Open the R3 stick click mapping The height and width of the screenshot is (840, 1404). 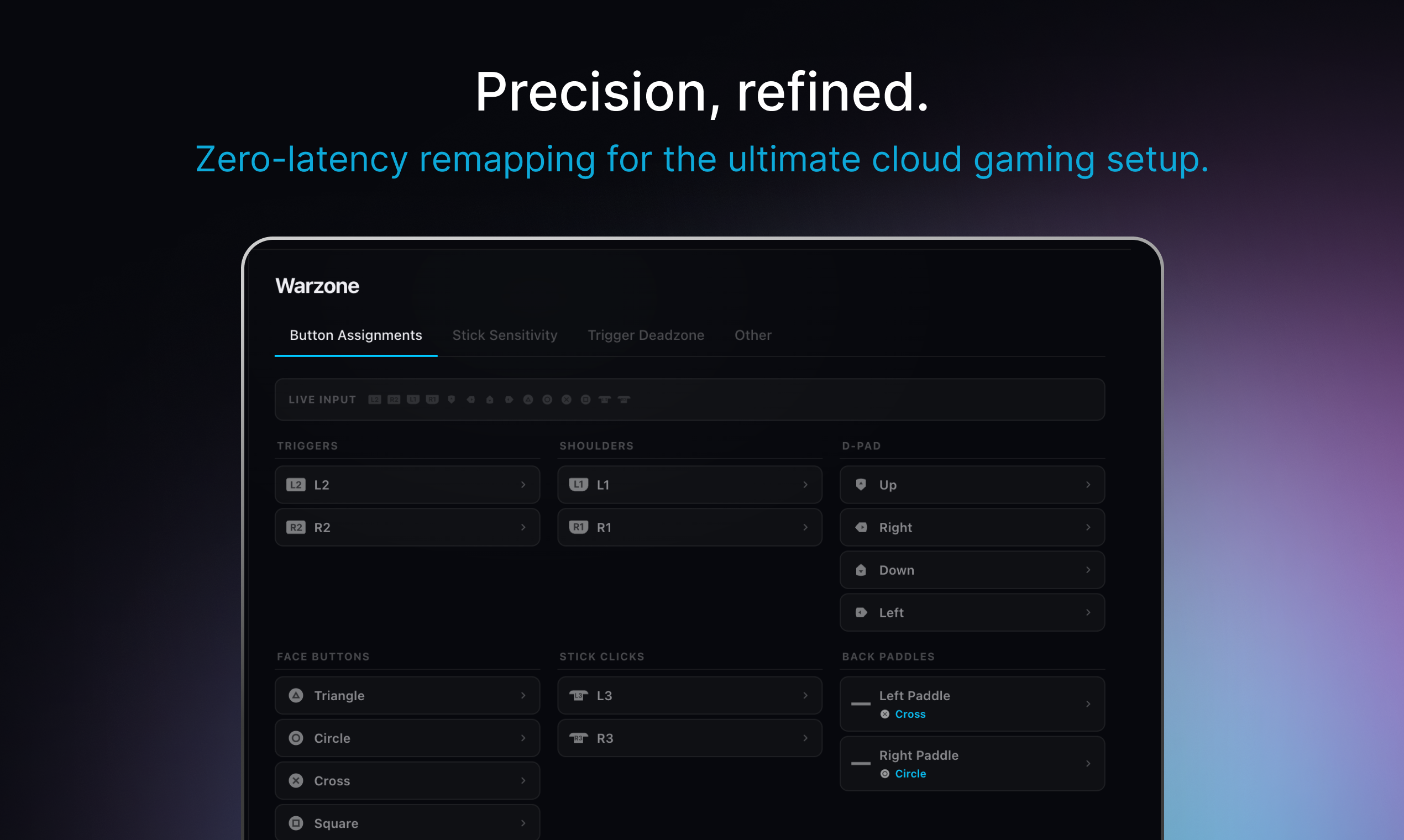tap(689, 738)
